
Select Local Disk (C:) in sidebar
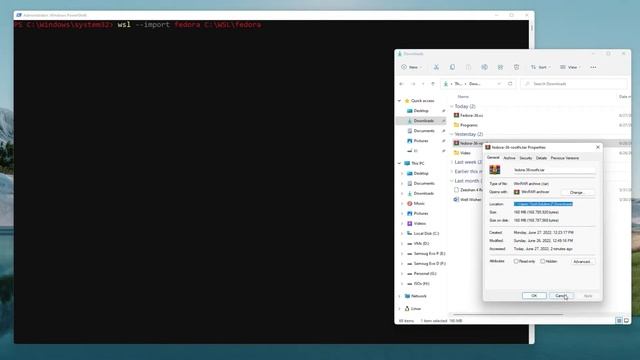426,233
